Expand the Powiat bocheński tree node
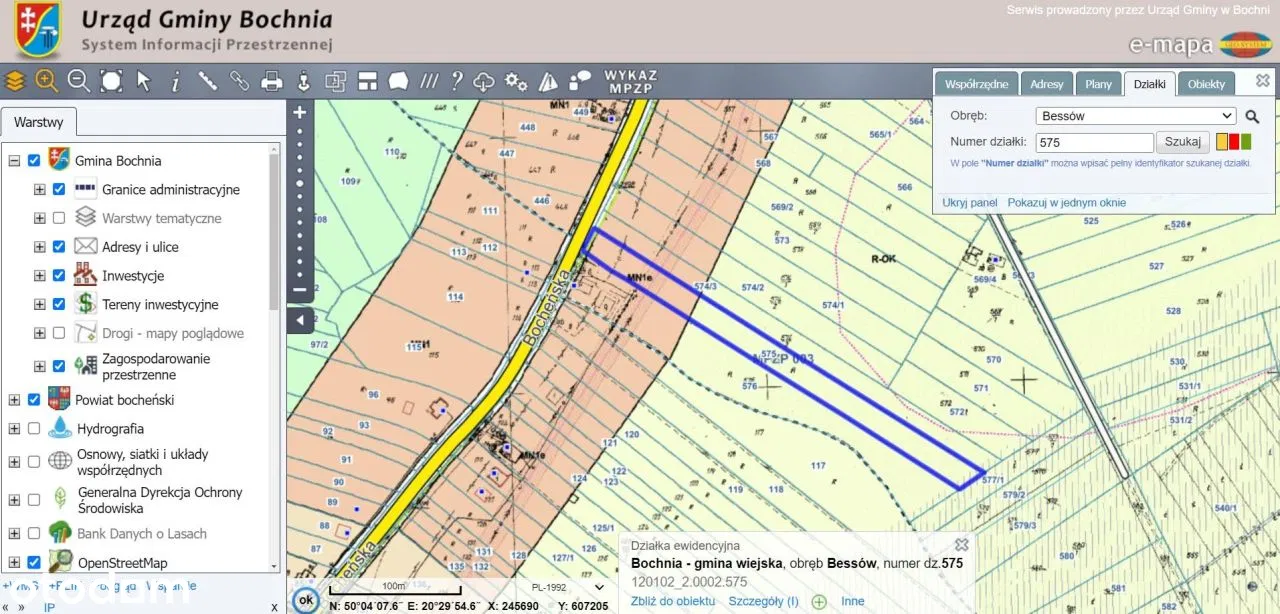Image resolution: width=1280 pixels, height=614 pixels. click(14, 400)
